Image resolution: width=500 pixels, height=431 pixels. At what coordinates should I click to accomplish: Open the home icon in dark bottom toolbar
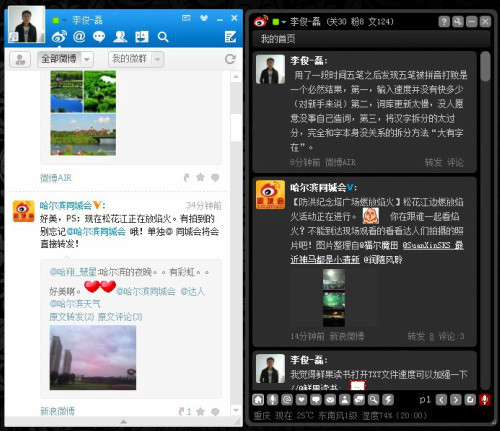[x=258, y=399]
